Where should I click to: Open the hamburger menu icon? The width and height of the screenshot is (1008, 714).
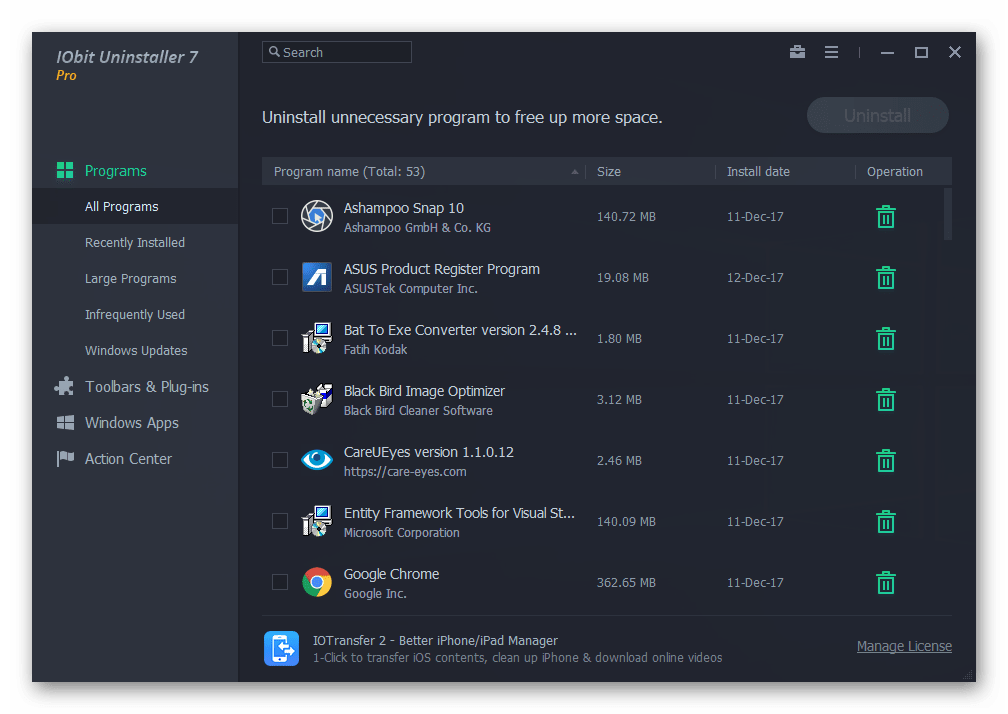tap(831, 51)
